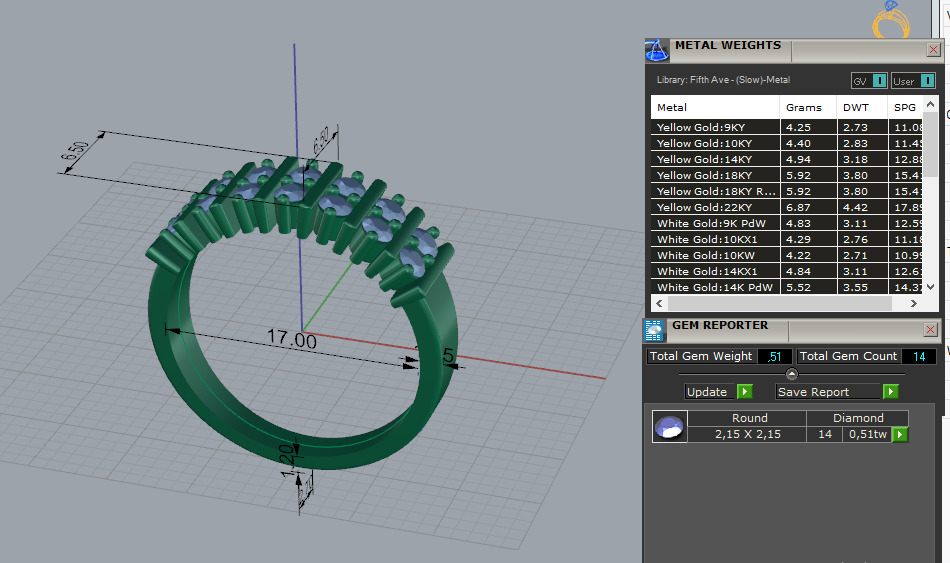
Task: Click the metal list scroll up arrow
Action: (931, 104)
